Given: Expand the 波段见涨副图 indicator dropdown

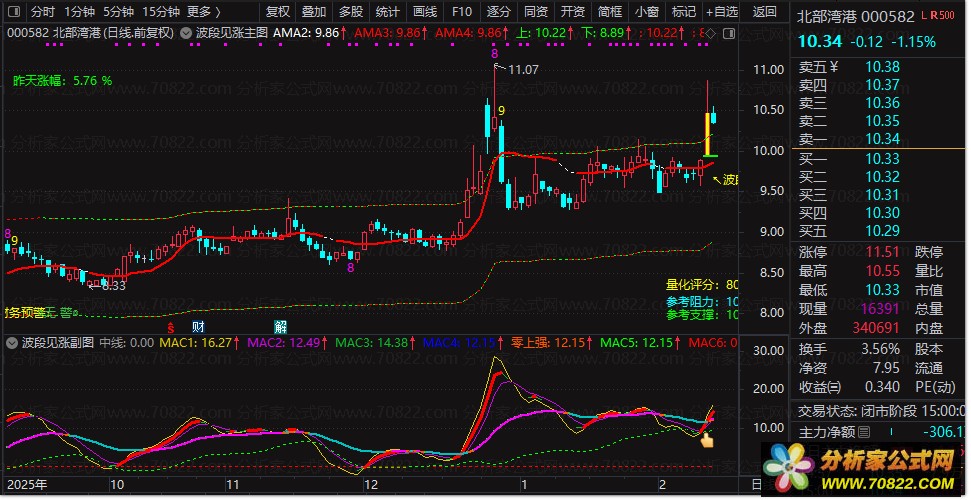Looking at the screenshot, I should (x=12, y=342).
